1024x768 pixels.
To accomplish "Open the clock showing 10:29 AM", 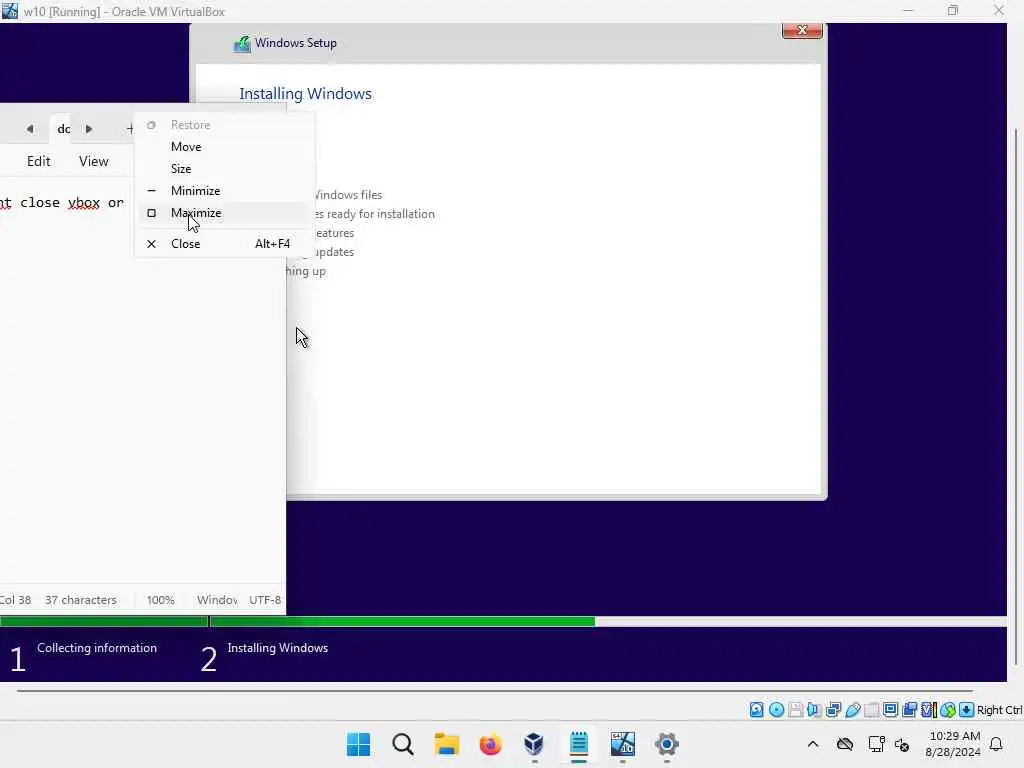I will click(x=953, y=744).
